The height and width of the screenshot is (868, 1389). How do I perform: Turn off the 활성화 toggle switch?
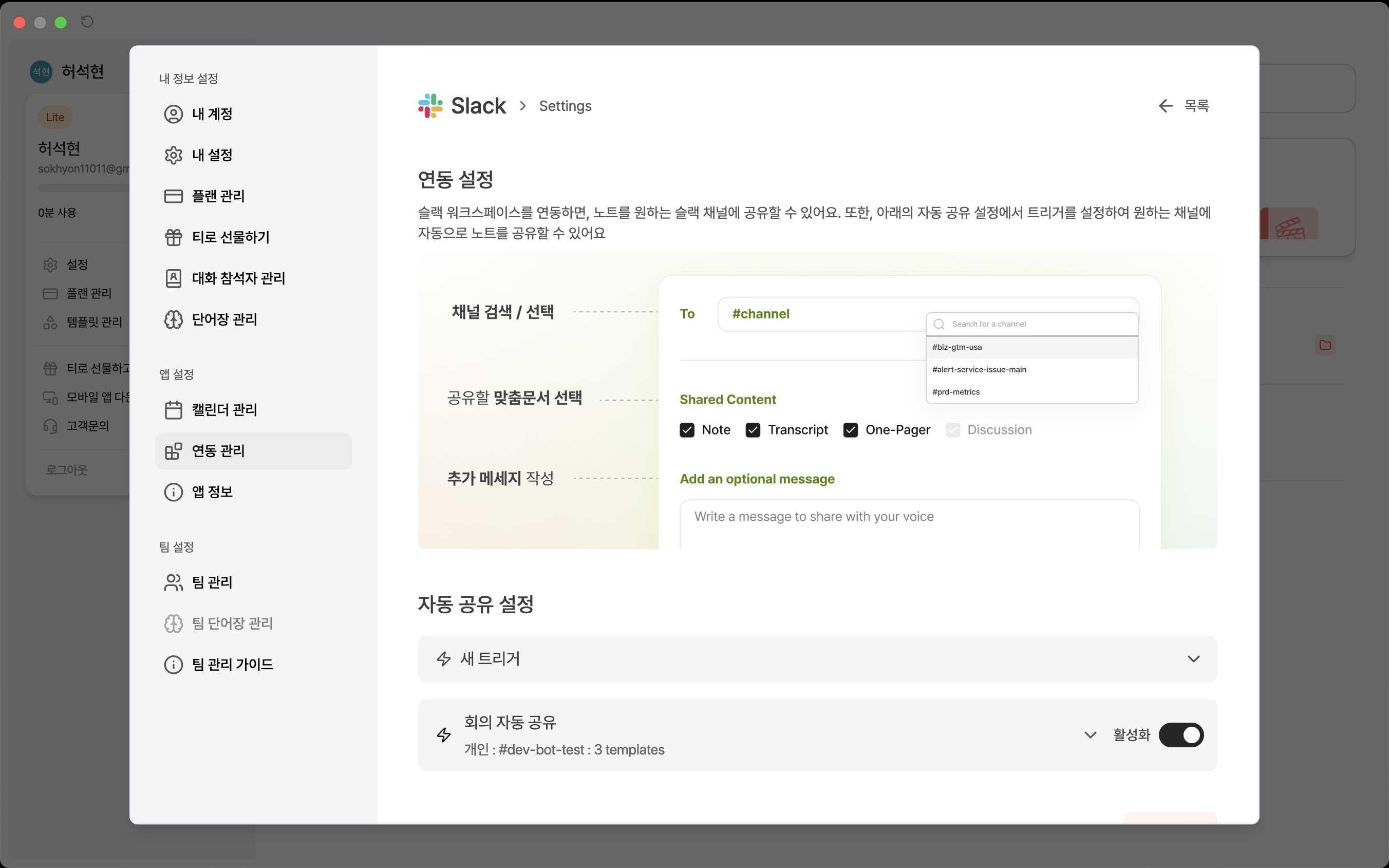tap(1180, 735)
